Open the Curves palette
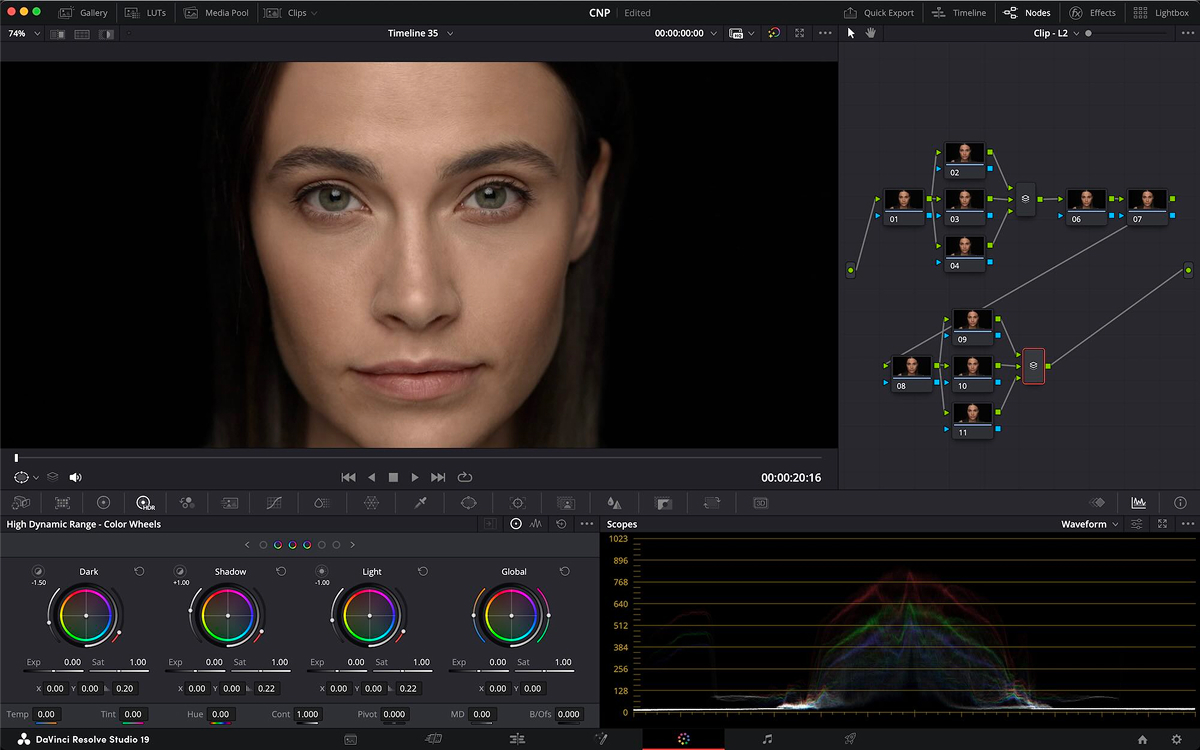This screenshot has height=751, width=1201. click(274, 503)
